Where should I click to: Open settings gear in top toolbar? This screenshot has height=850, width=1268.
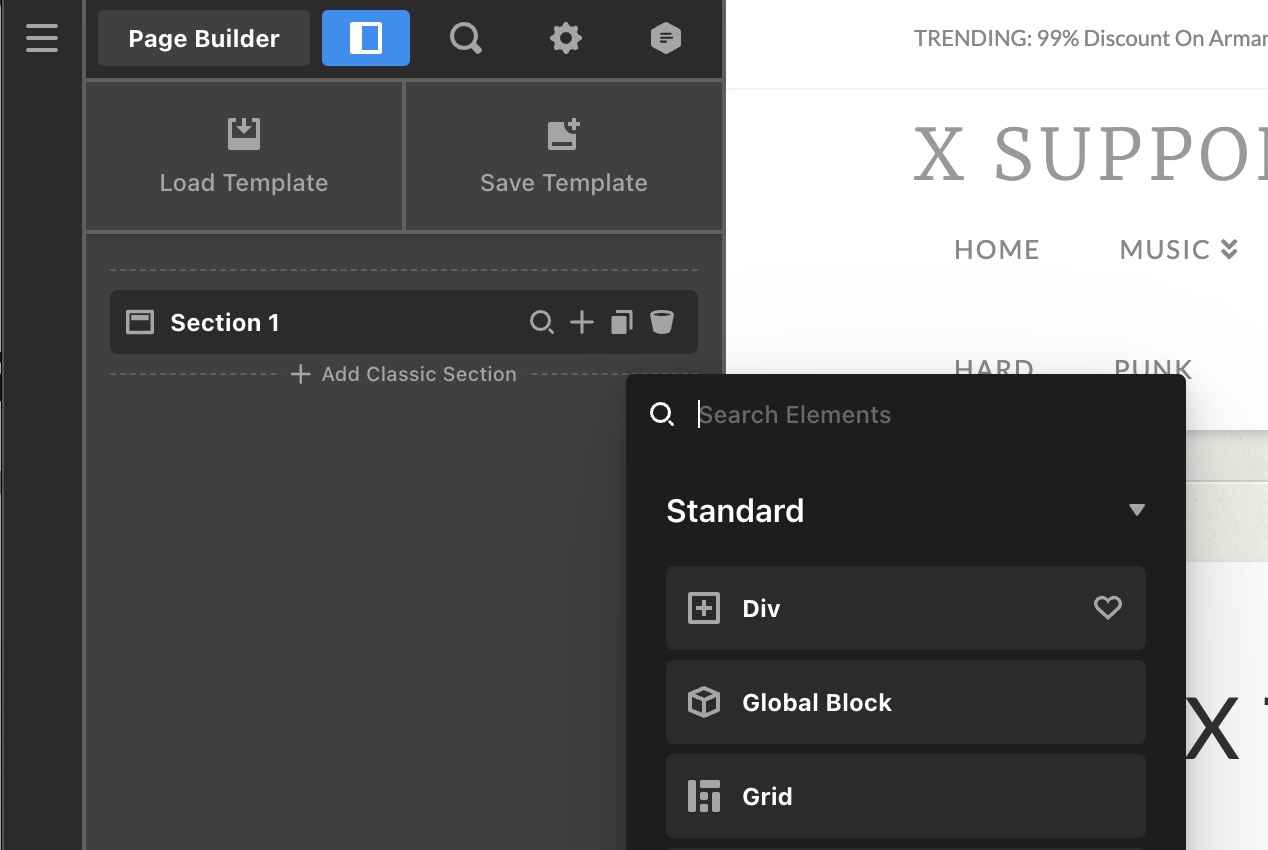point(565,38)
